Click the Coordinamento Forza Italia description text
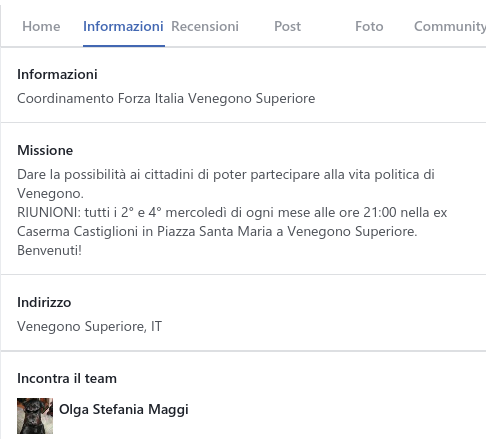Viewport: 486px width, 439px height. [166, 99]
